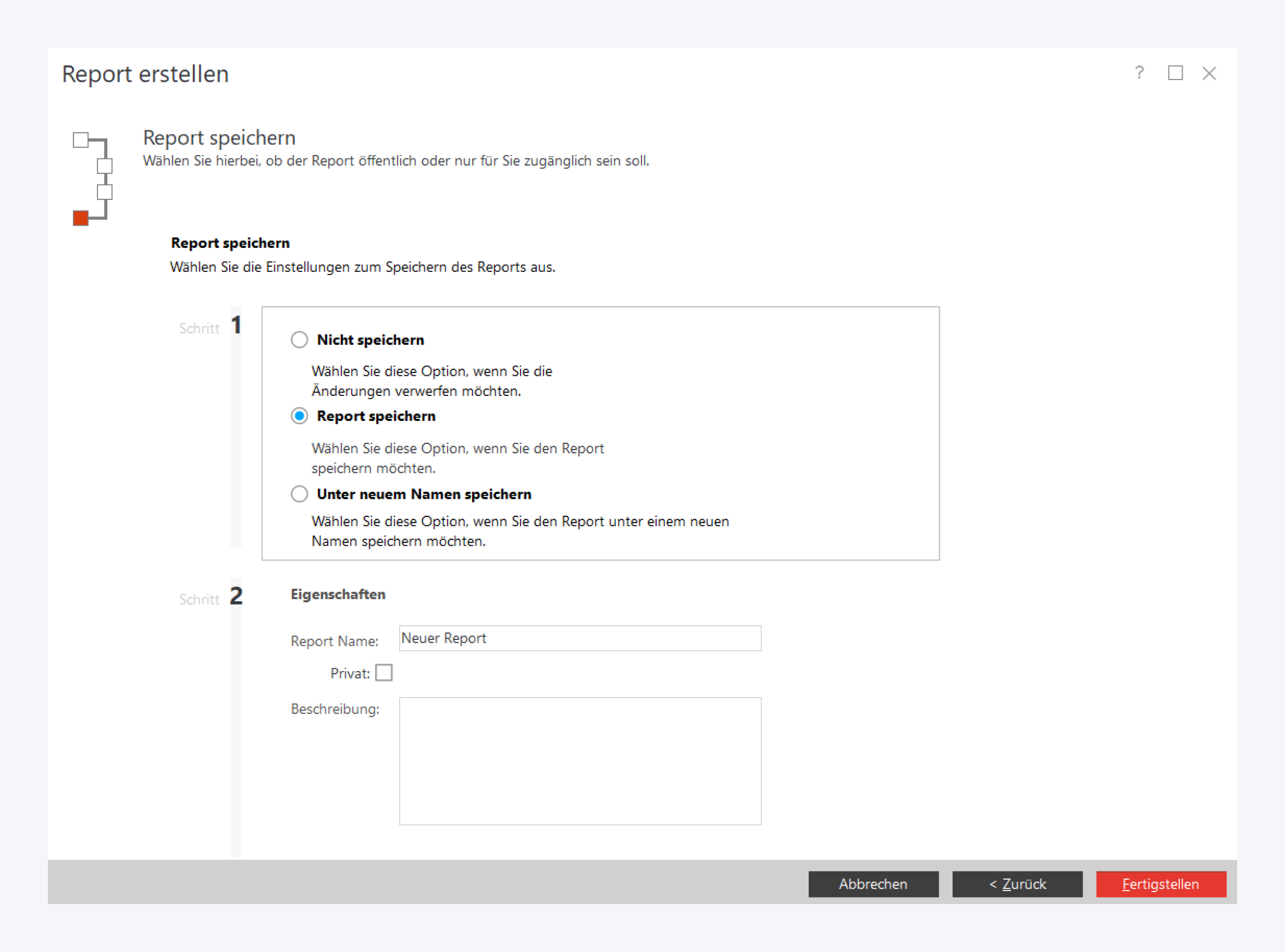Screen dimensions: 1285x952
Task: Click the first wizard step square
Action: [x=81, y=140]
